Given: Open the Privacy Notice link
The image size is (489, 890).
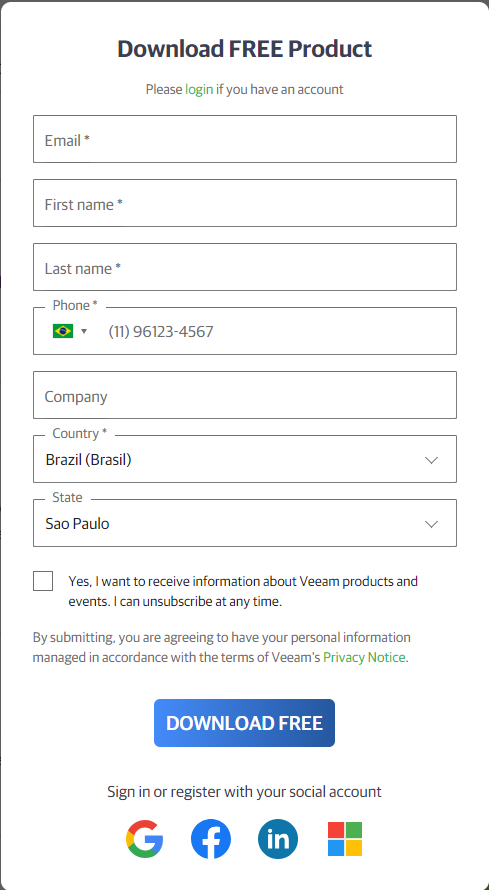Looking at the screenshot, I should tap(364, 657).
